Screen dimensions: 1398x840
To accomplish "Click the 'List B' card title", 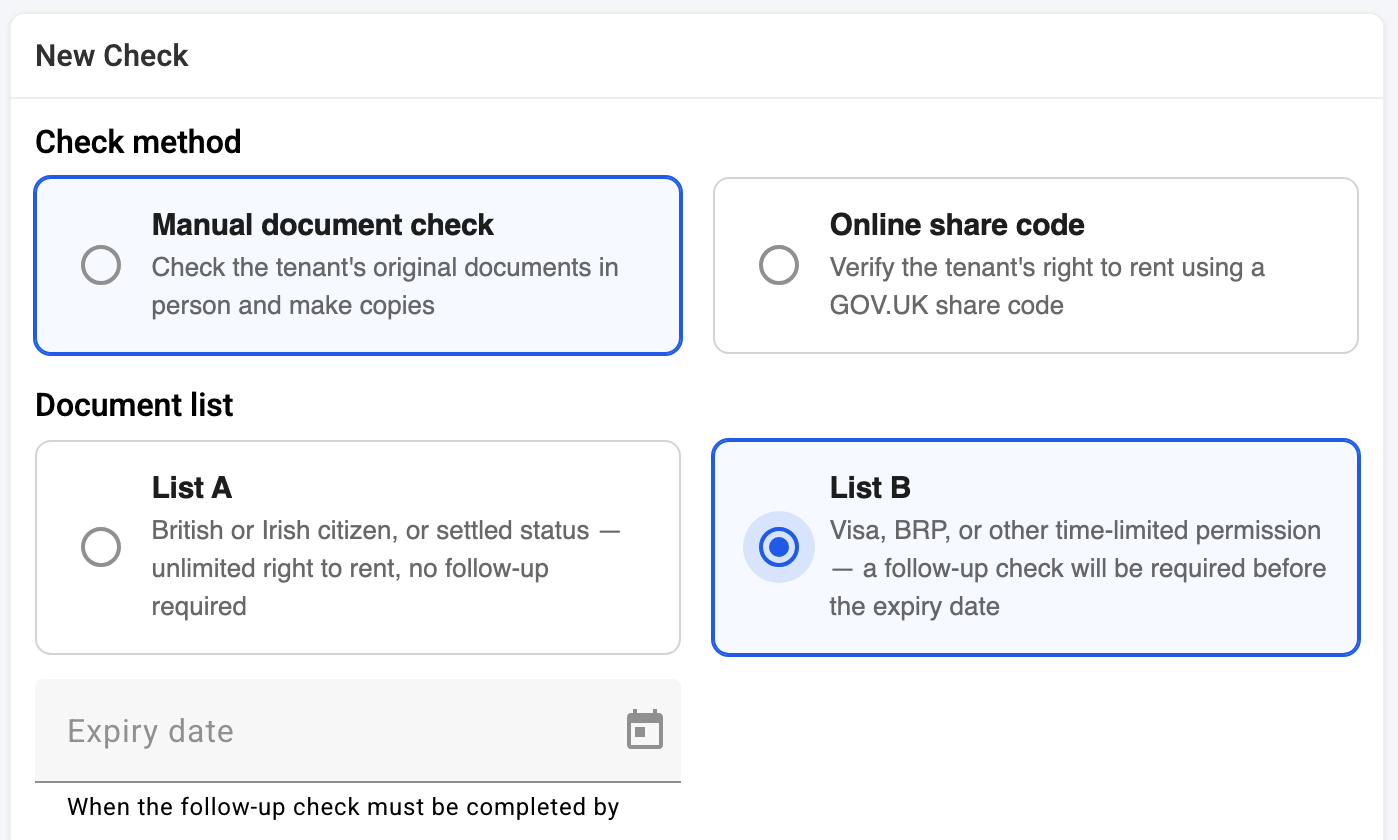I will click(870, 488).
